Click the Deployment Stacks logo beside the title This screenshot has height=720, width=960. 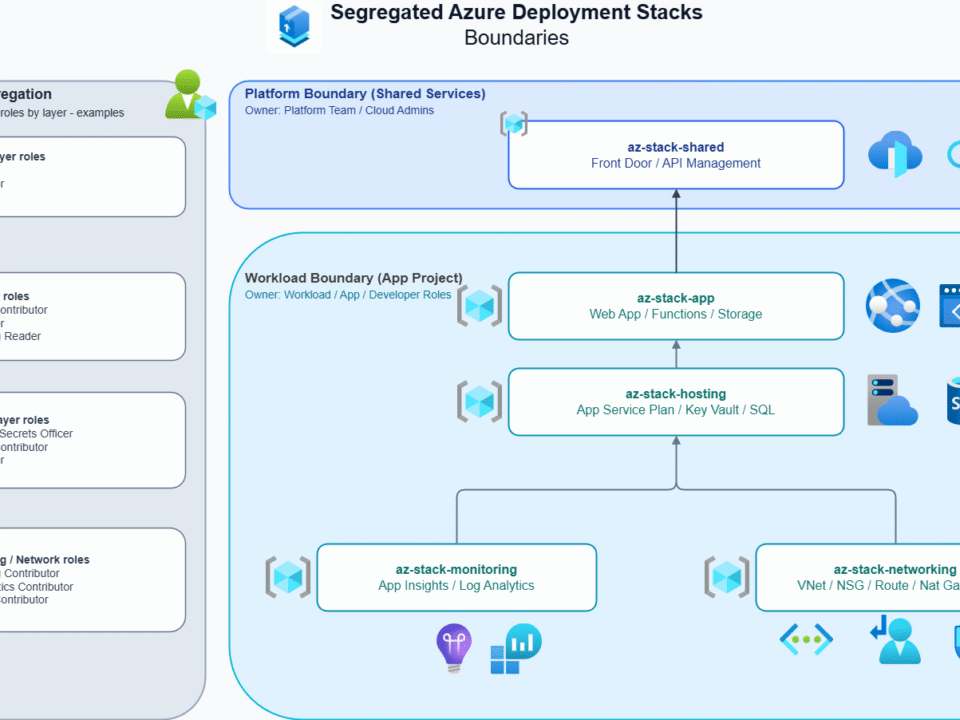(295, 27)
